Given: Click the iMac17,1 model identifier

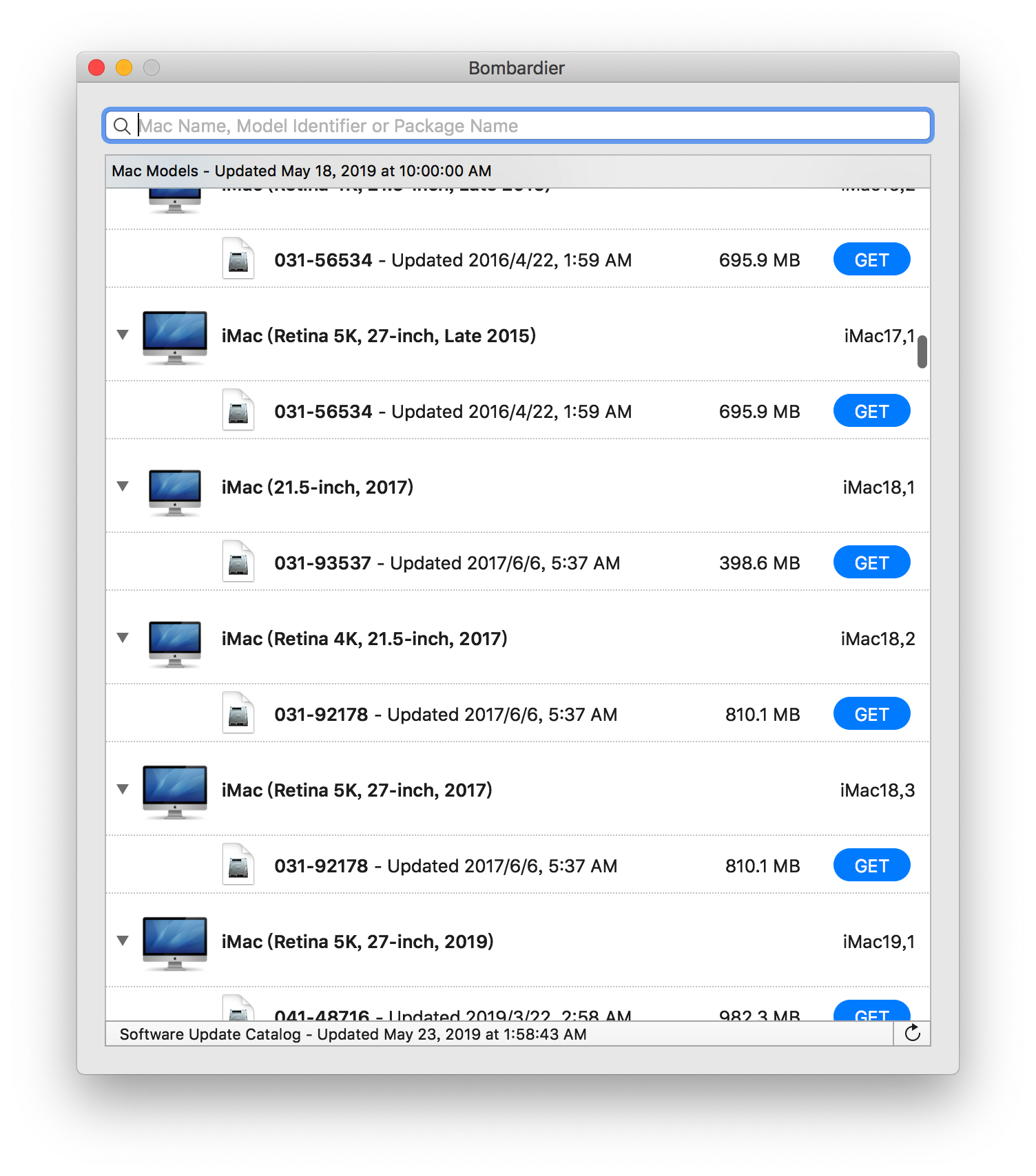Looking at the screenshot, I should pyautogui.click(x=880, y=336).
